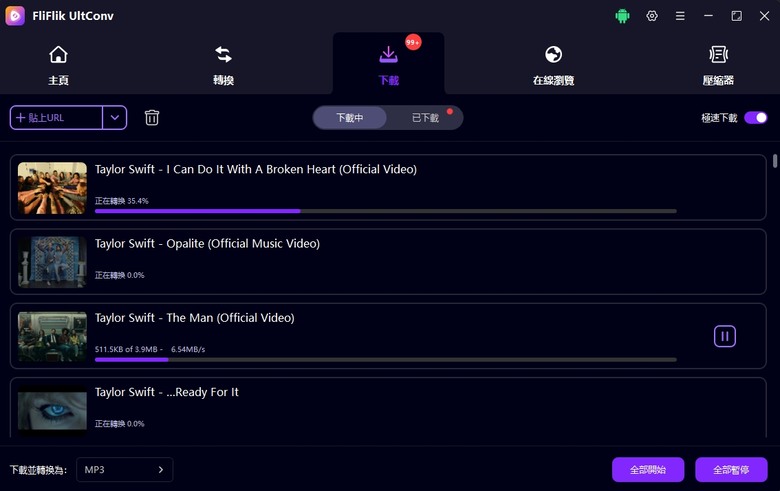This screenshot has width=780, height=491.
Task: Close the FliFlik UltConv window
Action: coord(765,16)
